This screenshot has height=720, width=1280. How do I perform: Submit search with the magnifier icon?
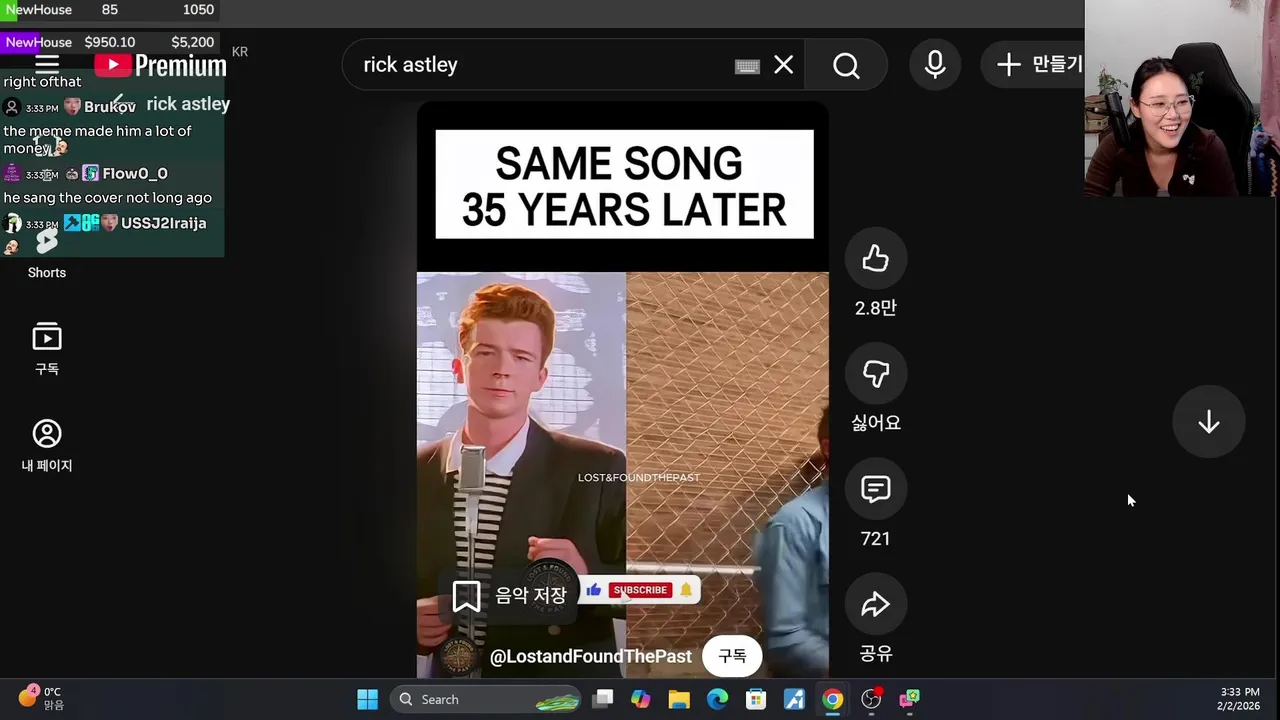tap(846, 65)
